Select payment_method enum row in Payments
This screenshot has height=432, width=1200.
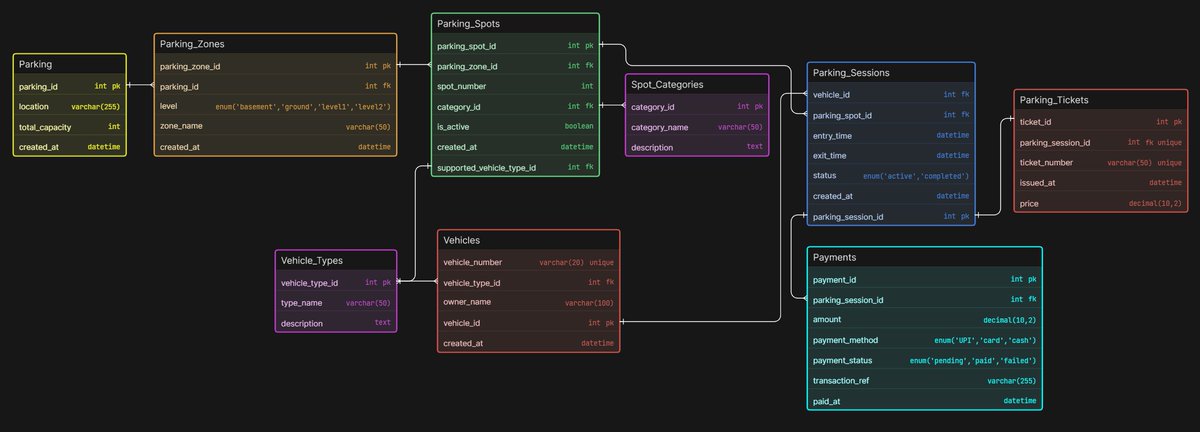tap(925, 340)
